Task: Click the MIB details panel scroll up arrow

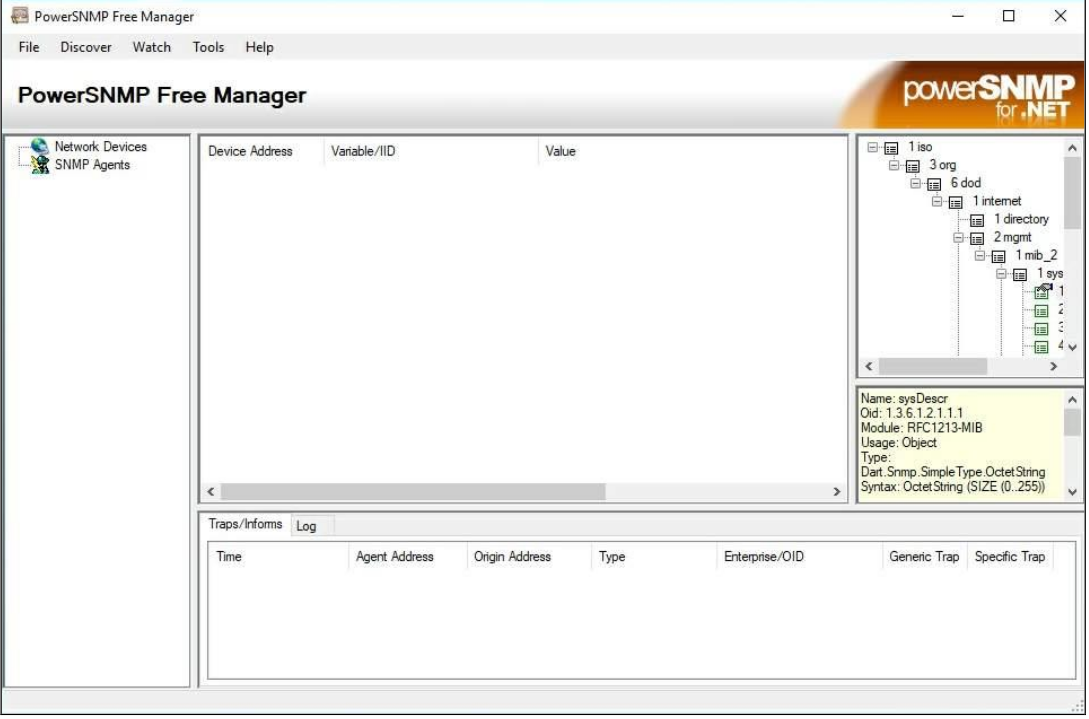Action: pos(1072,400)
